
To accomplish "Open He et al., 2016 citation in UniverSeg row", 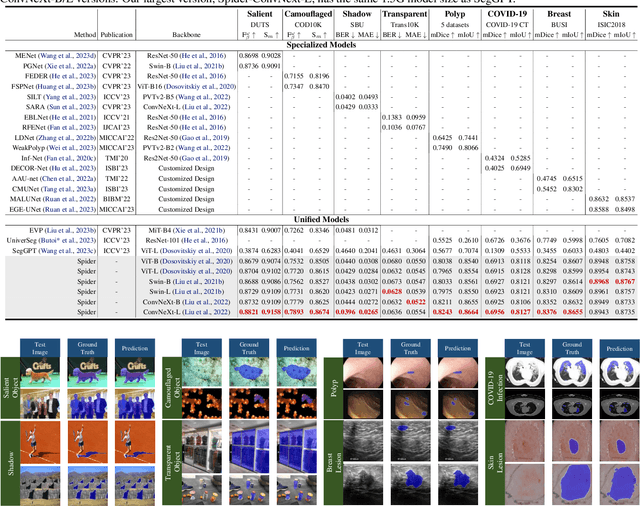I will point(205,240).
